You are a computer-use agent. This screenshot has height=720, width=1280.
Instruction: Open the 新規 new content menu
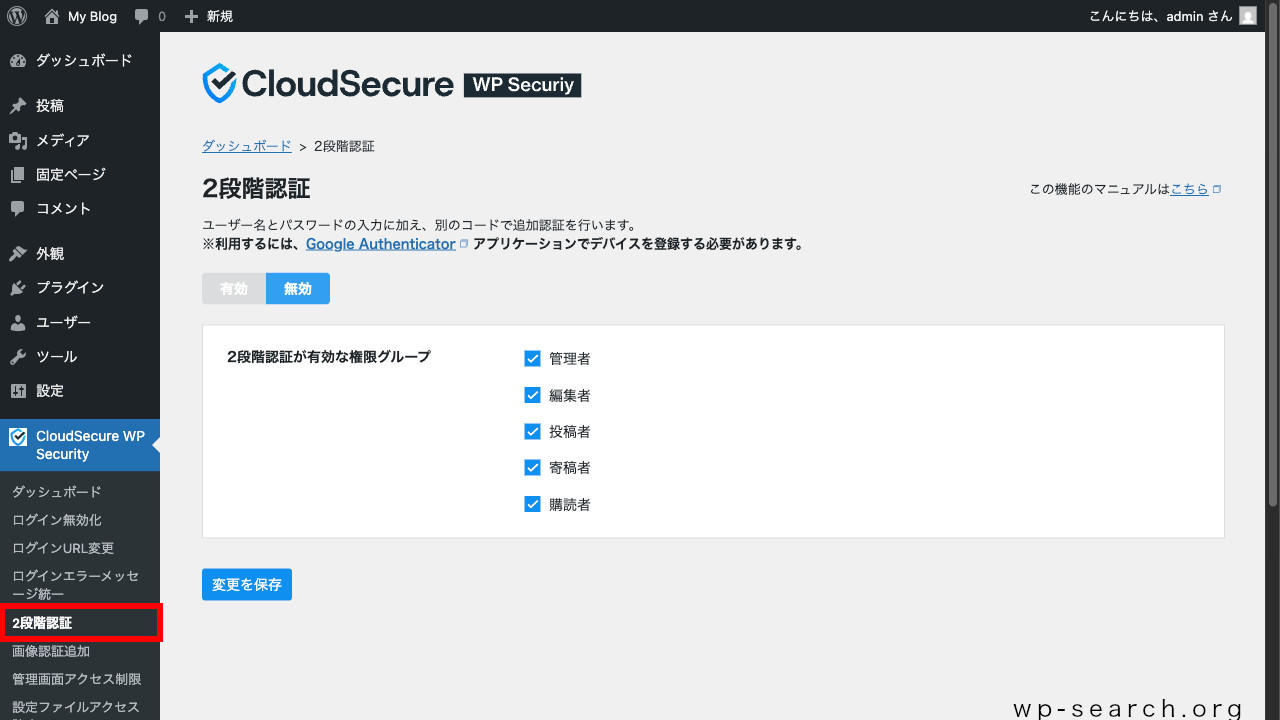(x=208, y=16)
